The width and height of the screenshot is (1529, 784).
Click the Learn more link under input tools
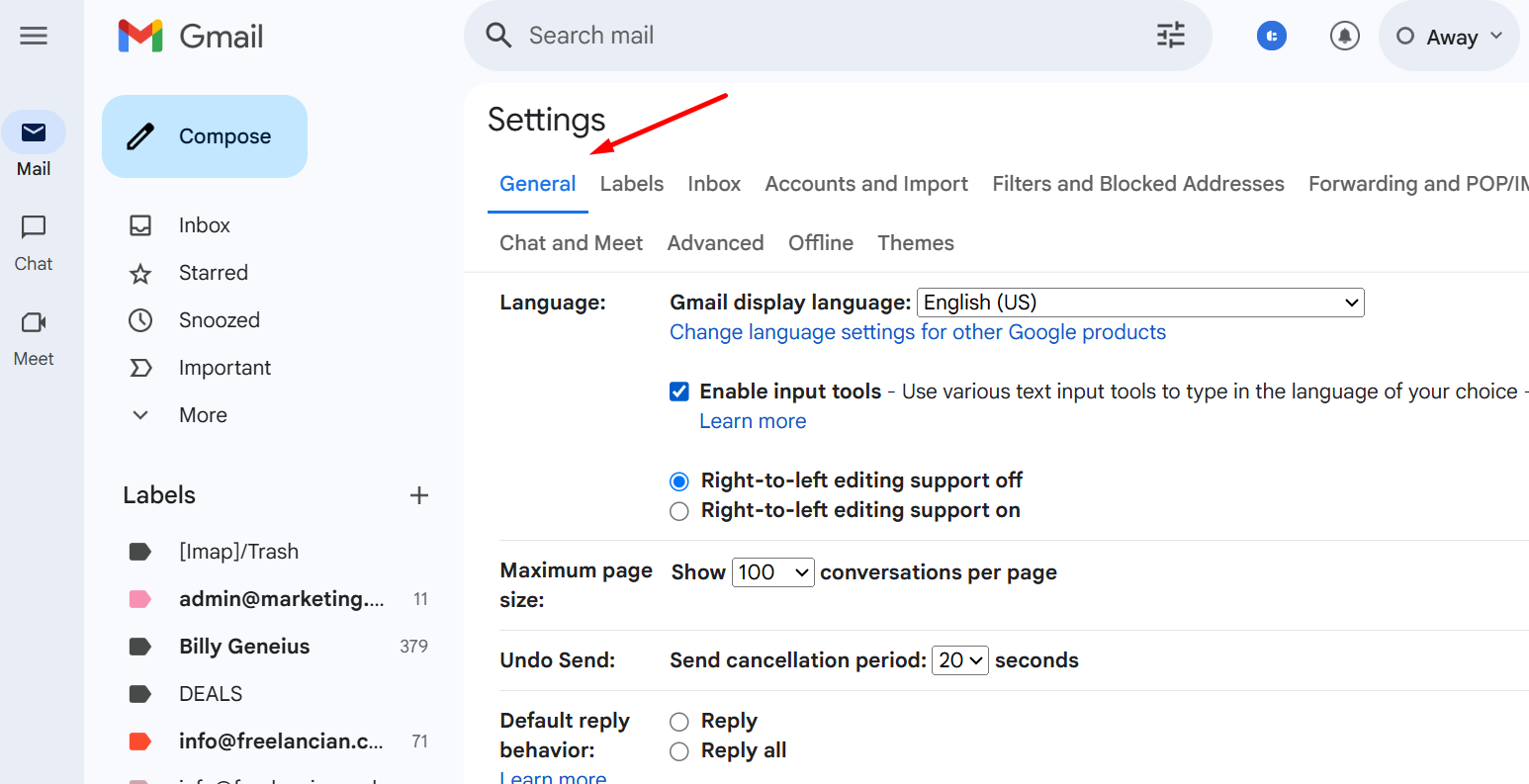pos(753,420)
